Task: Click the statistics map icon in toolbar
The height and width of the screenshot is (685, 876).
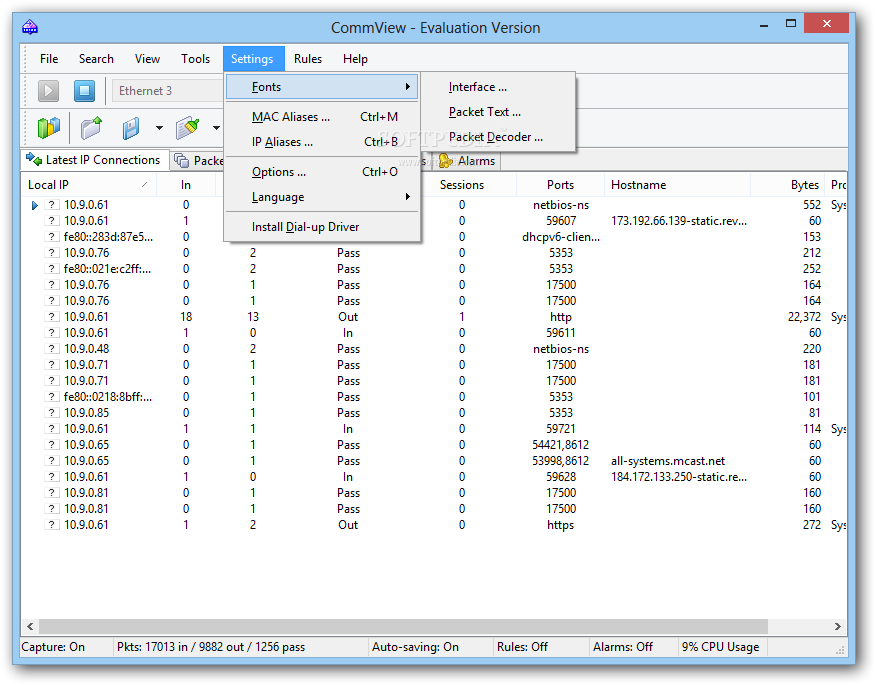Action: click(49, 128)
